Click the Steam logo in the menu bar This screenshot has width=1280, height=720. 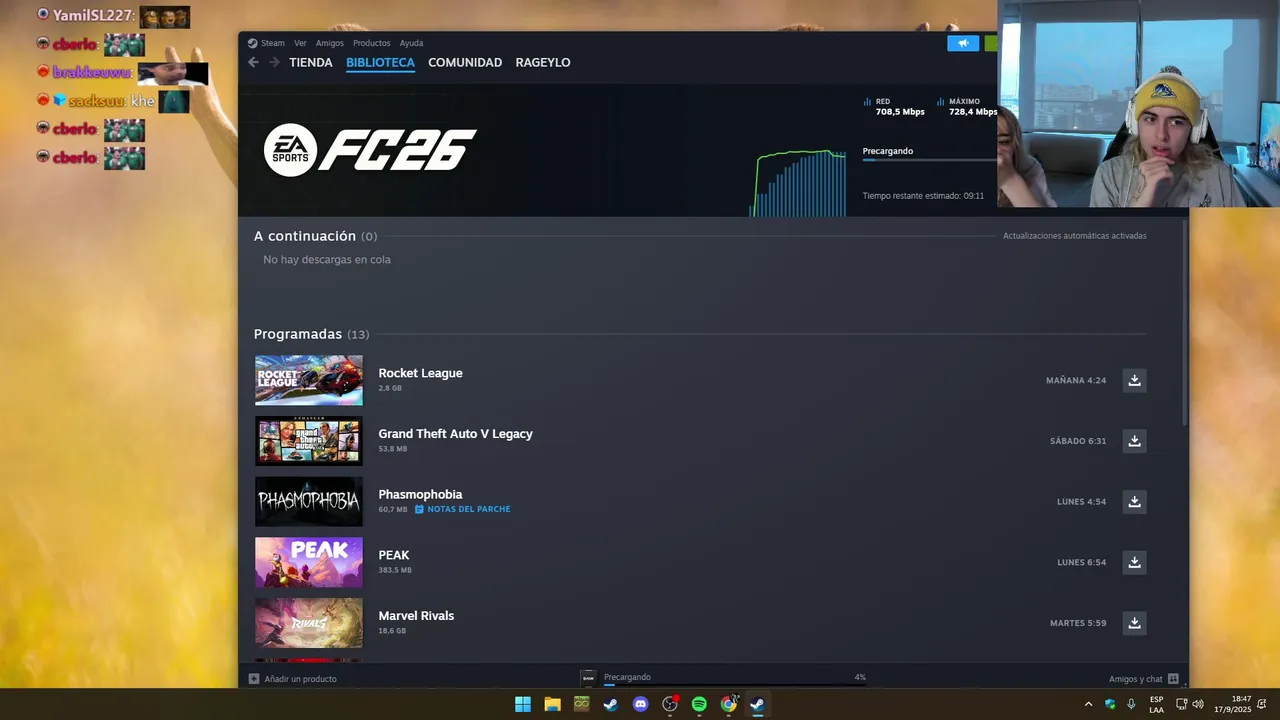coord(253,43)
